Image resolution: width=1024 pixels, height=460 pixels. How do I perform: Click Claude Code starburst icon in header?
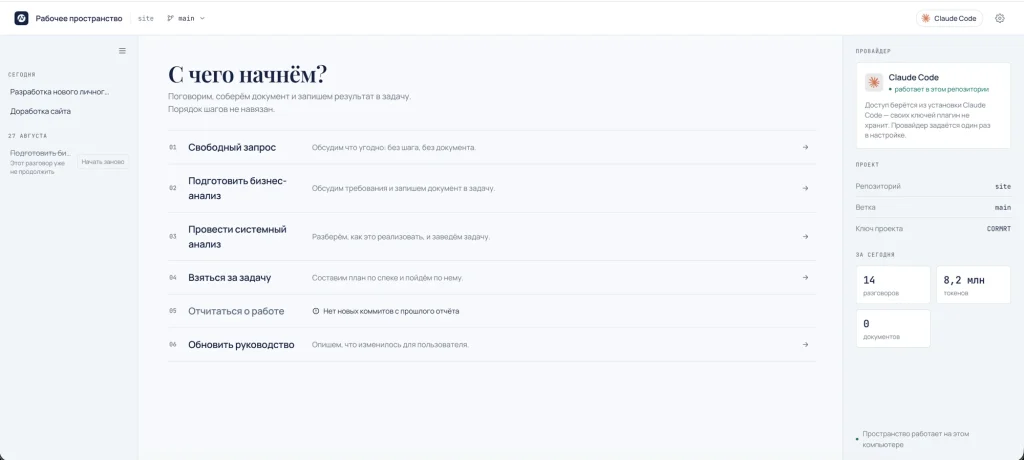(925, 18)
